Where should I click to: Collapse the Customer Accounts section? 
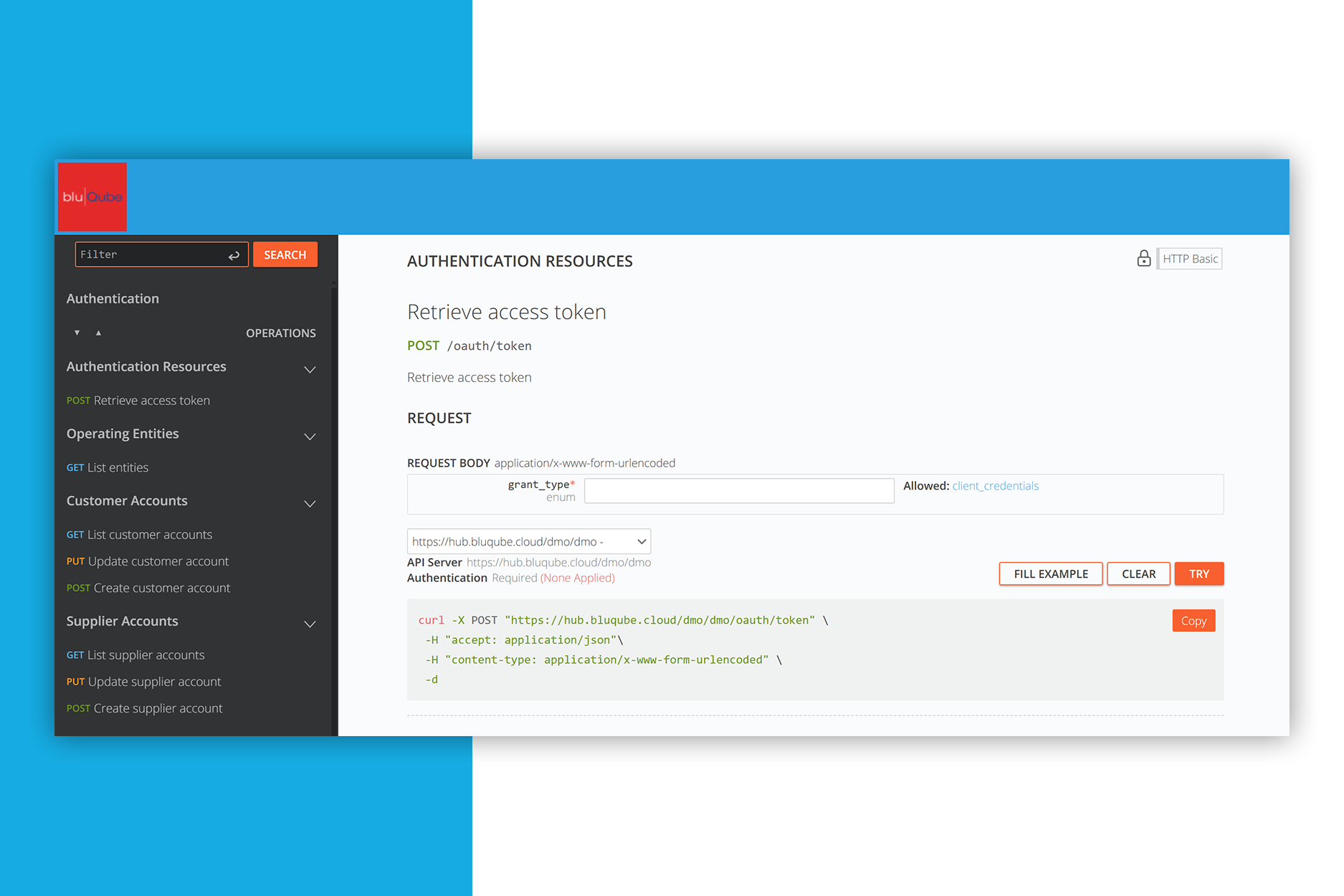pyautogui.click(x=310, y=504)
